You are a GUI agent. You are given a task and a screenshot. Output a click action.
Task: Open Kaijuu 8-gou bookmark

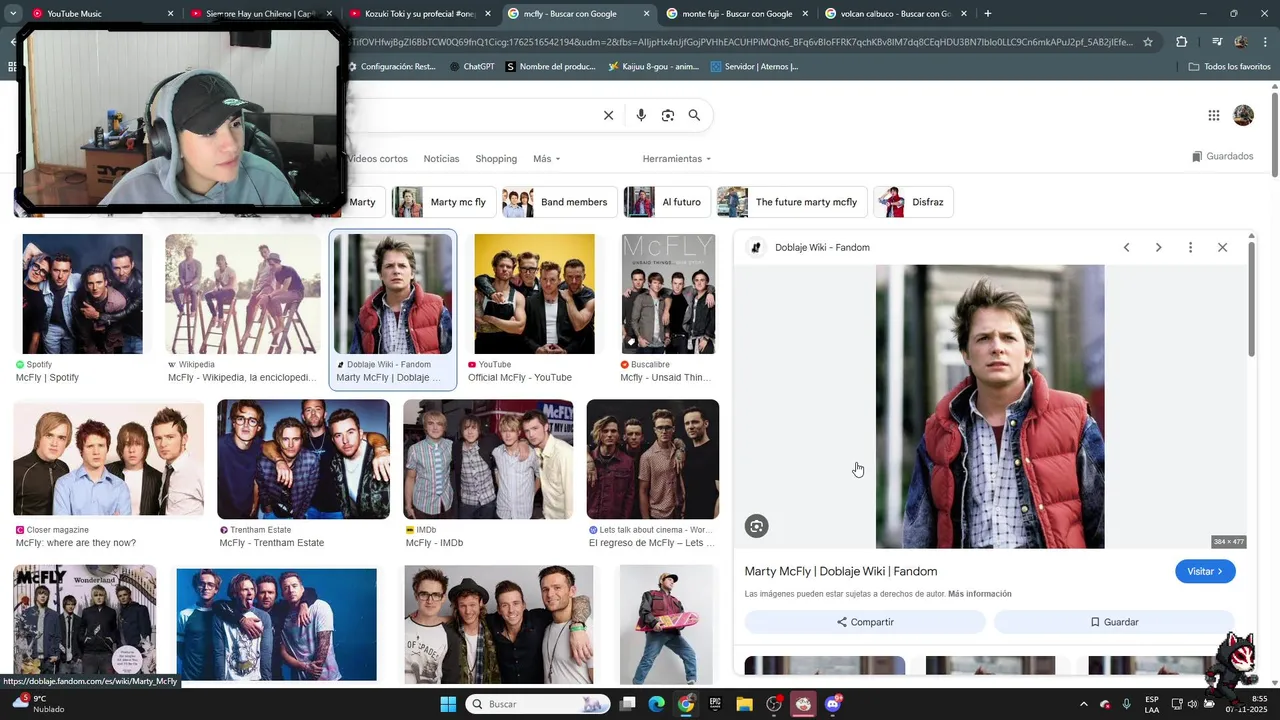coord(653,67)
